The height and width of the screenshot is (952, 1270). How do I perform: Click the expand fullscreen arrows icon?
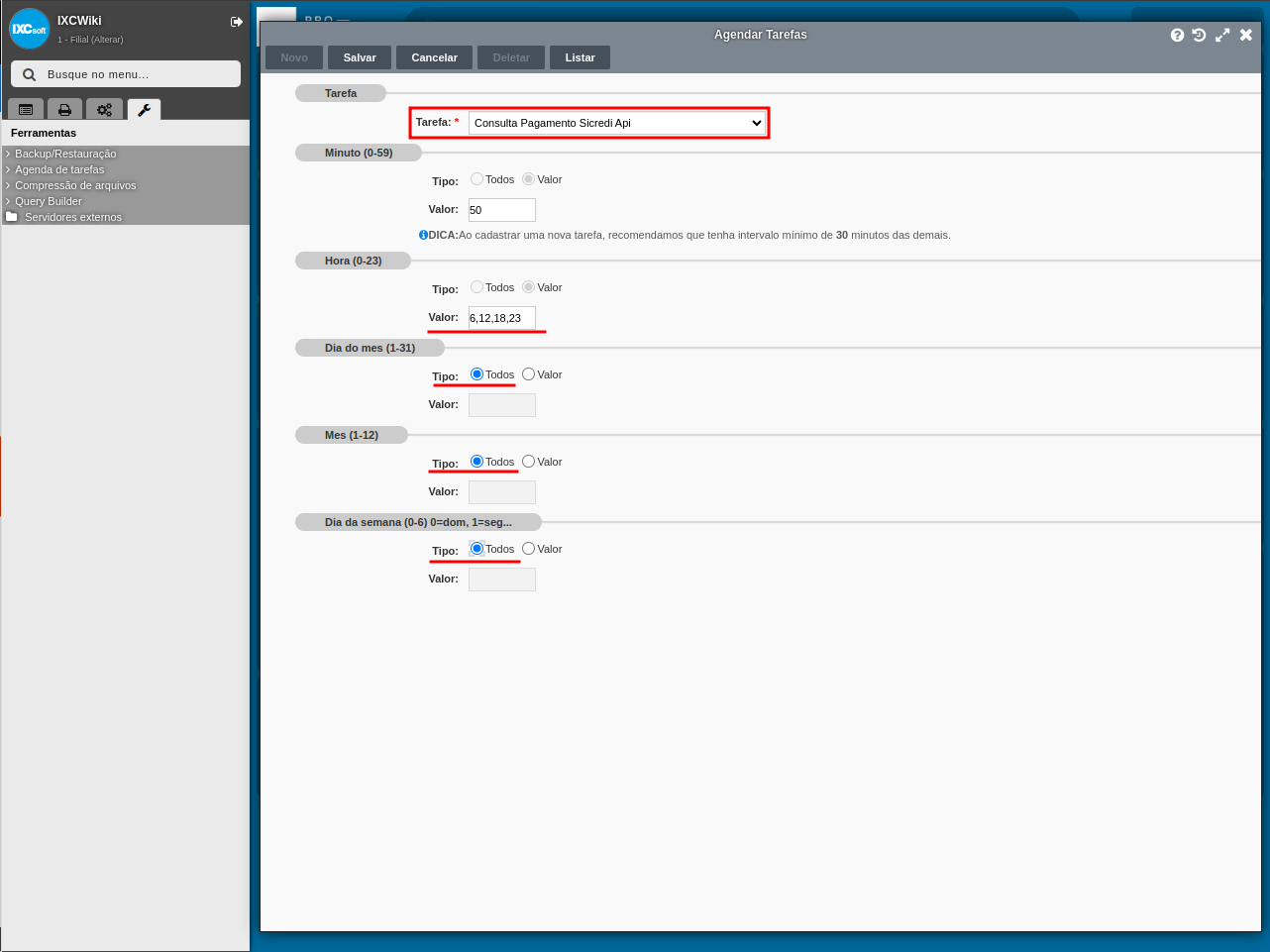click(x=1222, y=35)
